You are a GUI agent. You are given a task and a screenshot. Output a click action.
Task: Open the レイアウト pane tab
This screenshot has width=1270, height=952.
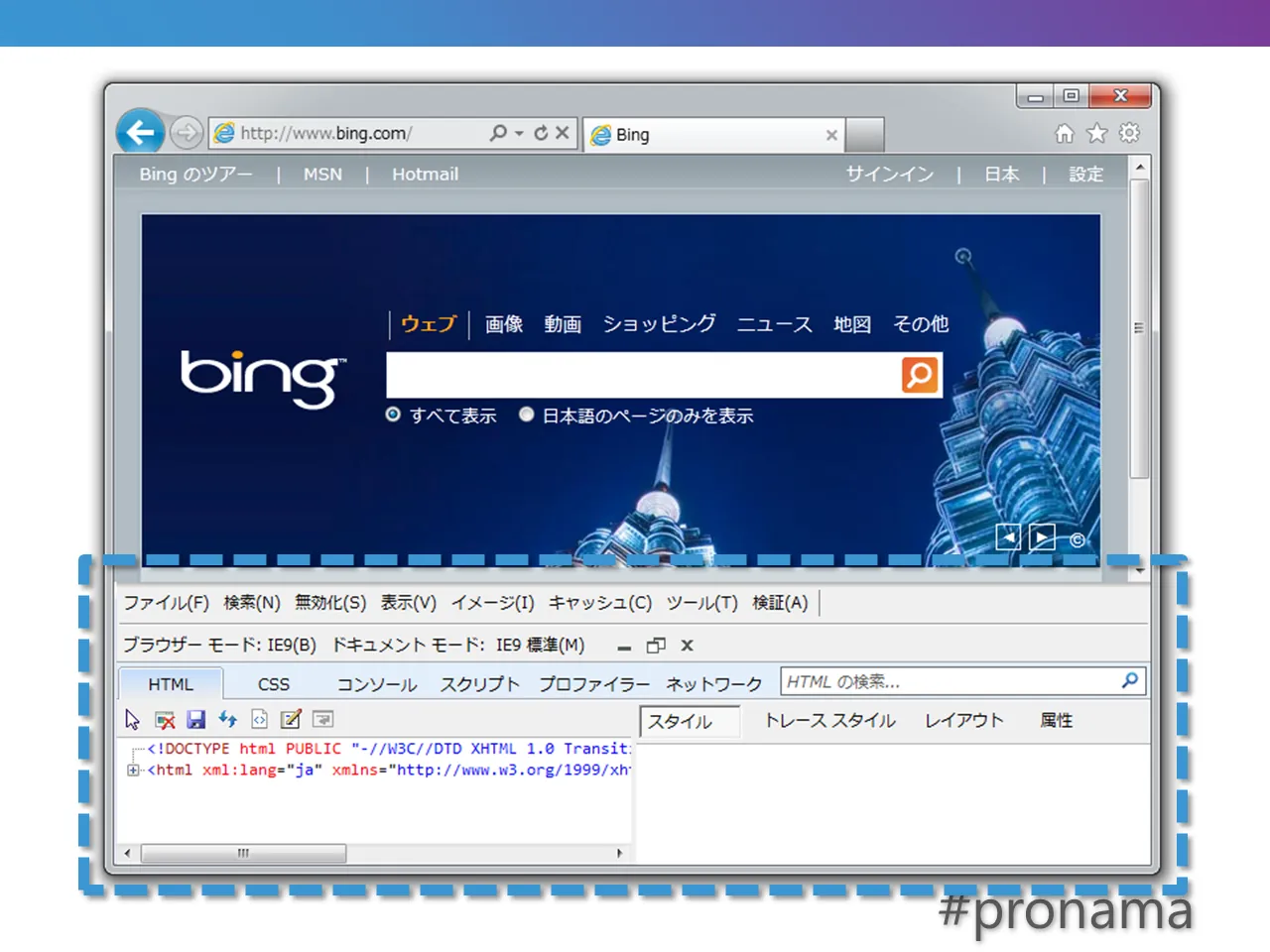[964, 720]
